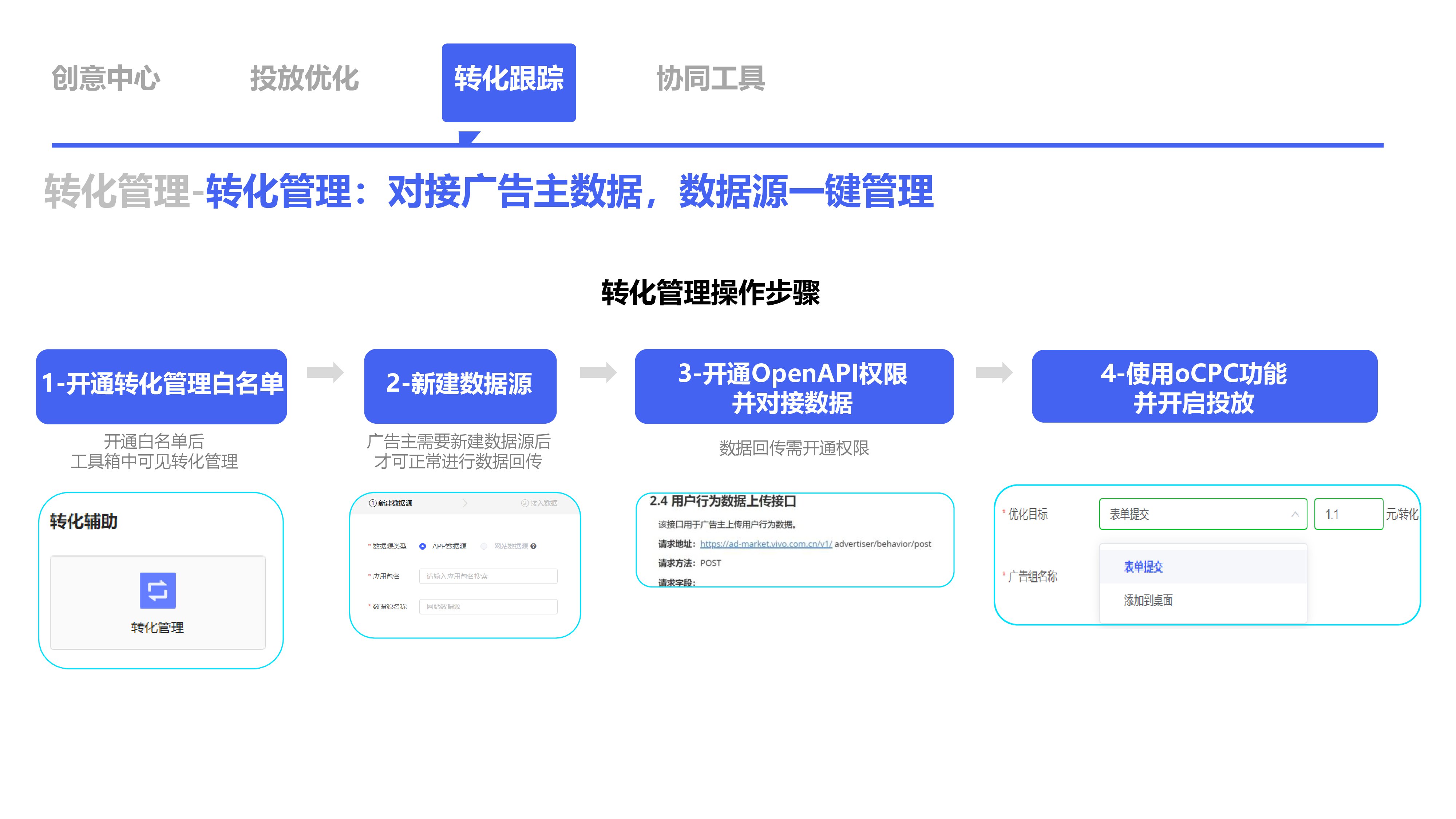Click the step 2 接入数据 indicator

[539, 503]
